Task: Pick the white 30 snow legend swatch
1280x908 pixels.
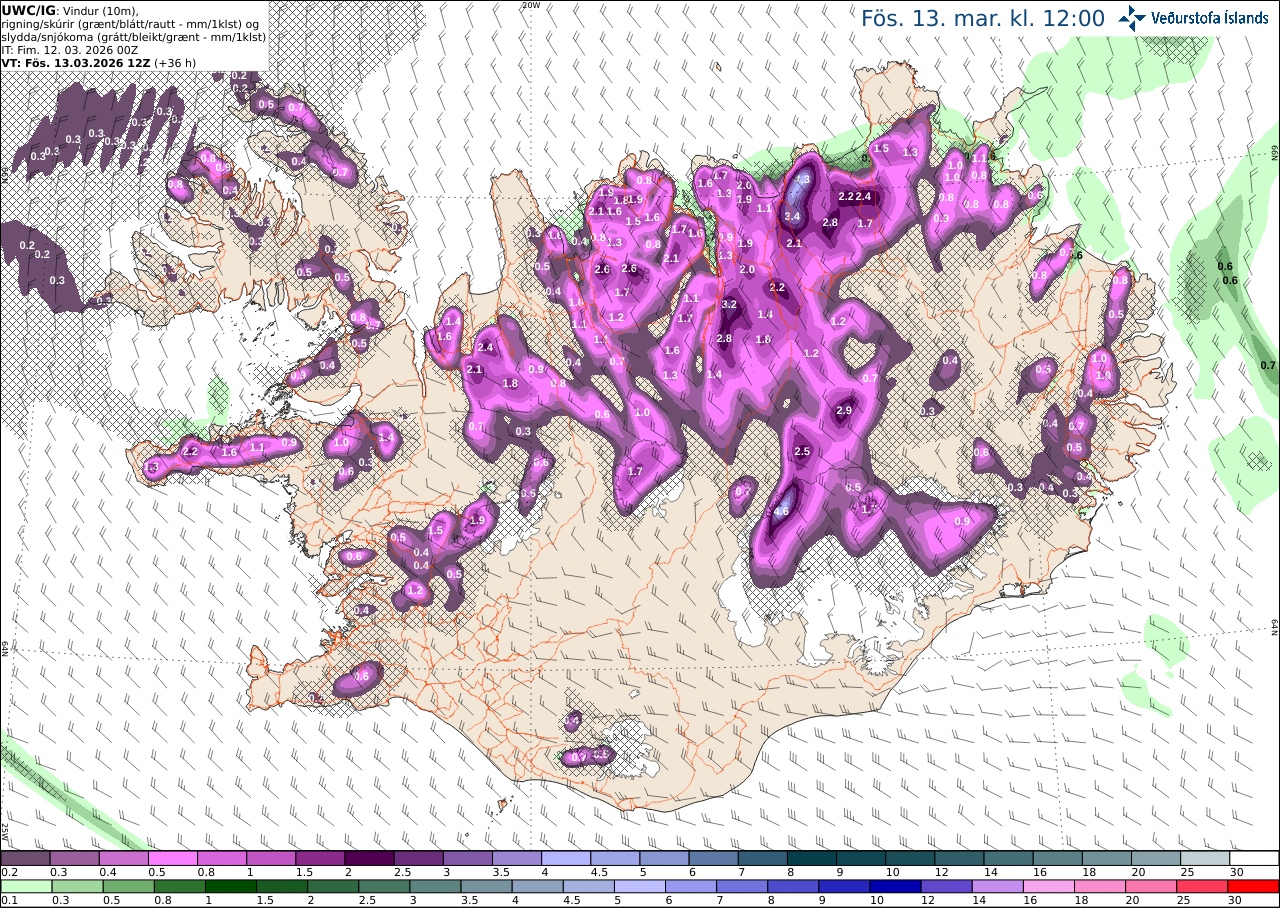Action: click(x=1254, y=858)
